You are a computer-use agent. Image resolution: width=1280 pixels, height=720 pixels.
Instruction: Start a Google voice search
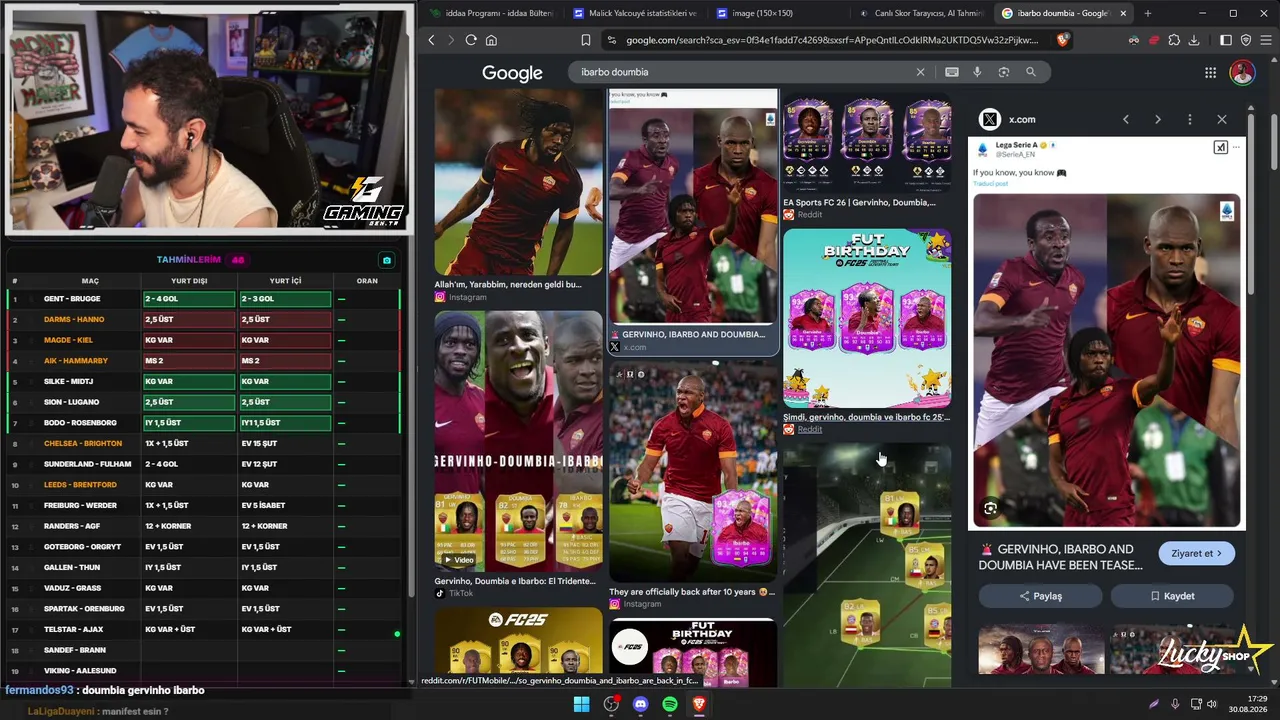pyautogui.click(x=977, y=72)
